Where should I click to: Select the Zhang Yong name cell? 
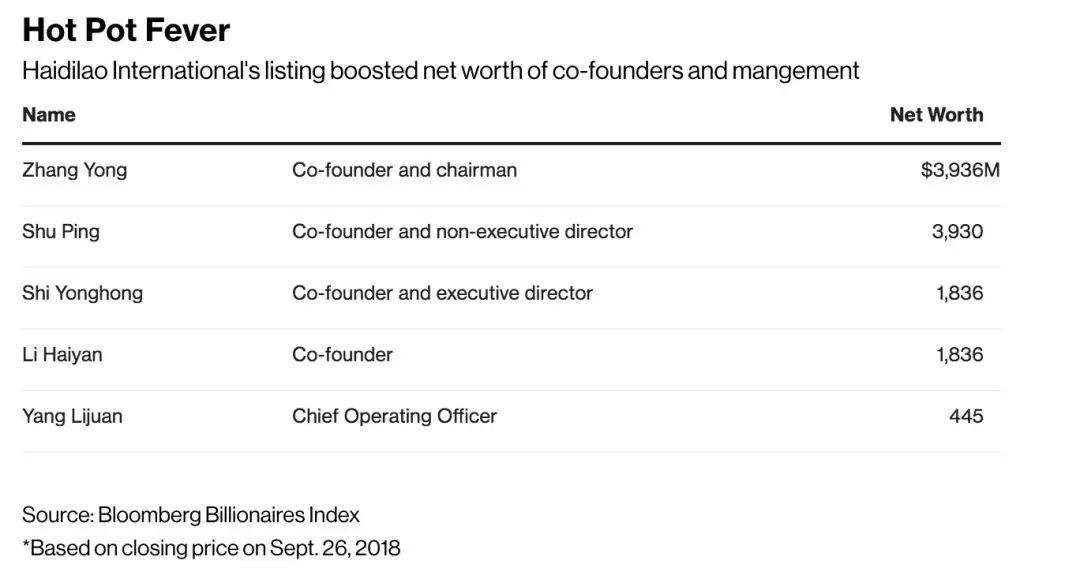(75, 170)
